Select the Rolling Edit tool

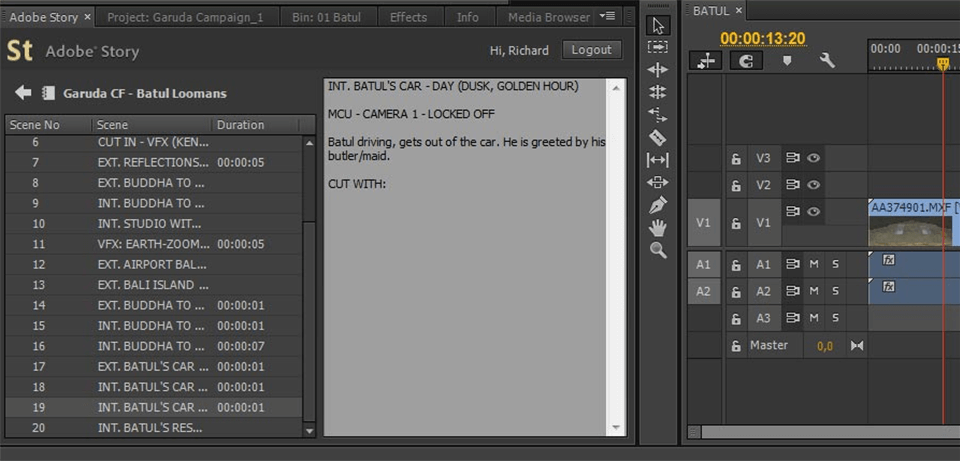click(658, 92)
